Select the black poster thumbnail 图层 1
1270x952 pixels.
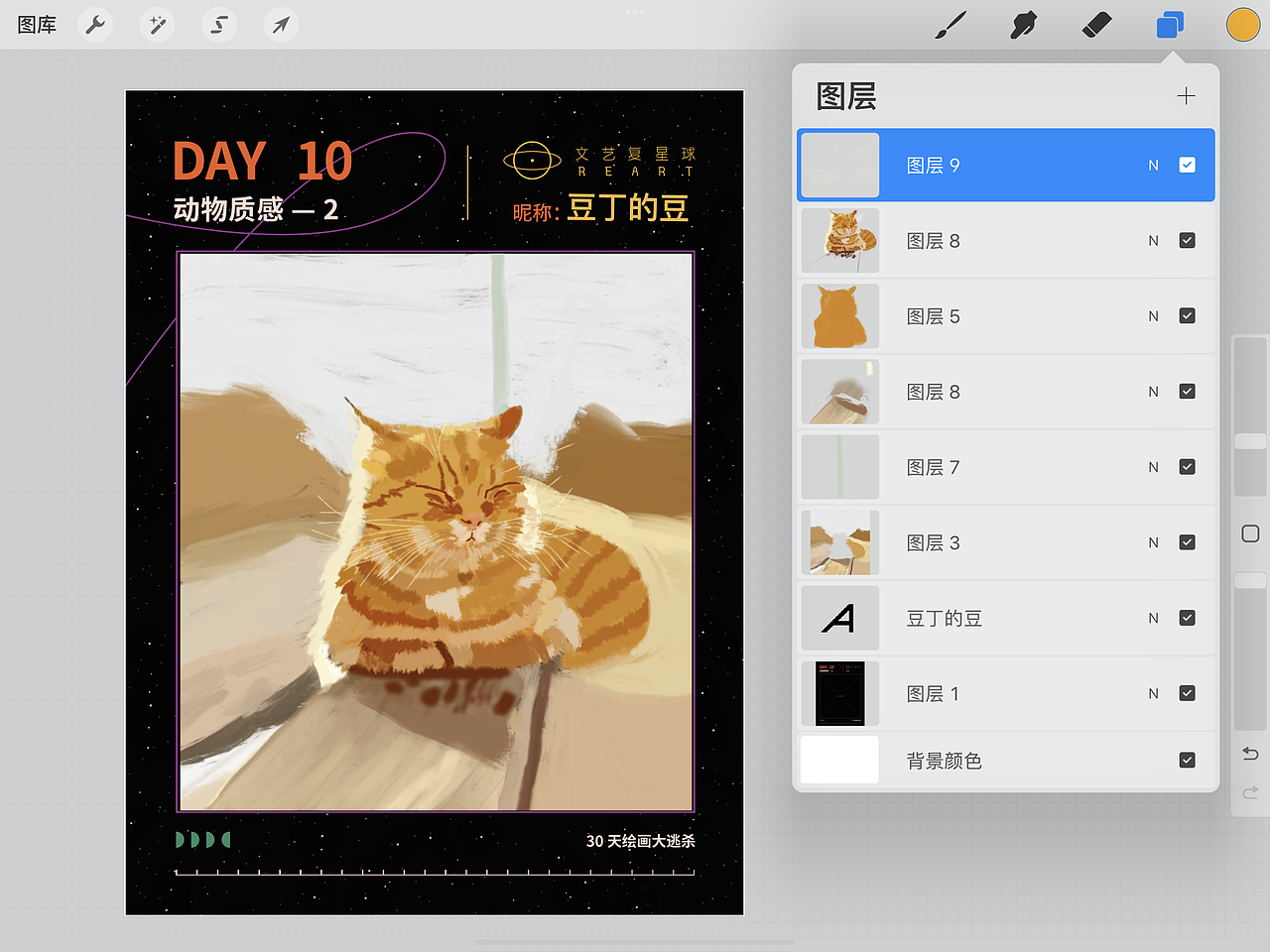pyautogui.click(x=839, y=692)
